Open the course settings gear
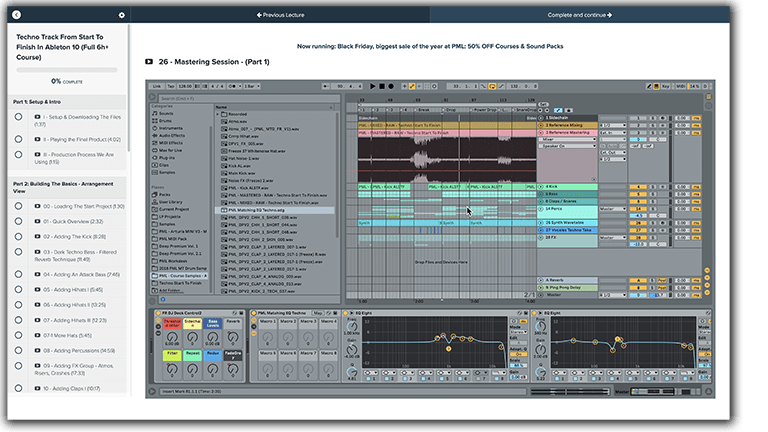Screen dimensions: 768x432 point(121,15)
